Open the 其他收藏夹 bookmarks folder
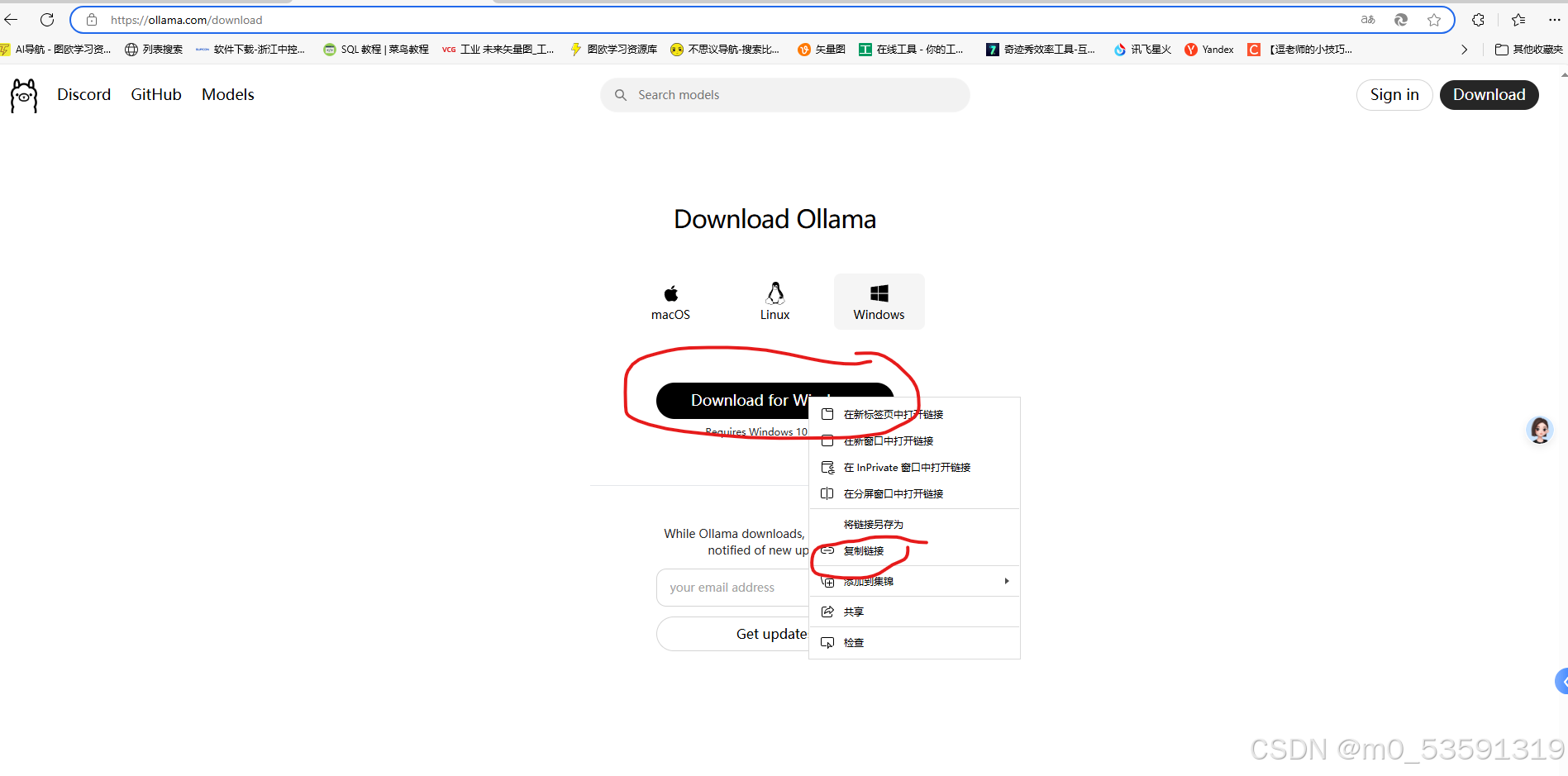Viewport: 1568px width, 776px height. 1529,50
